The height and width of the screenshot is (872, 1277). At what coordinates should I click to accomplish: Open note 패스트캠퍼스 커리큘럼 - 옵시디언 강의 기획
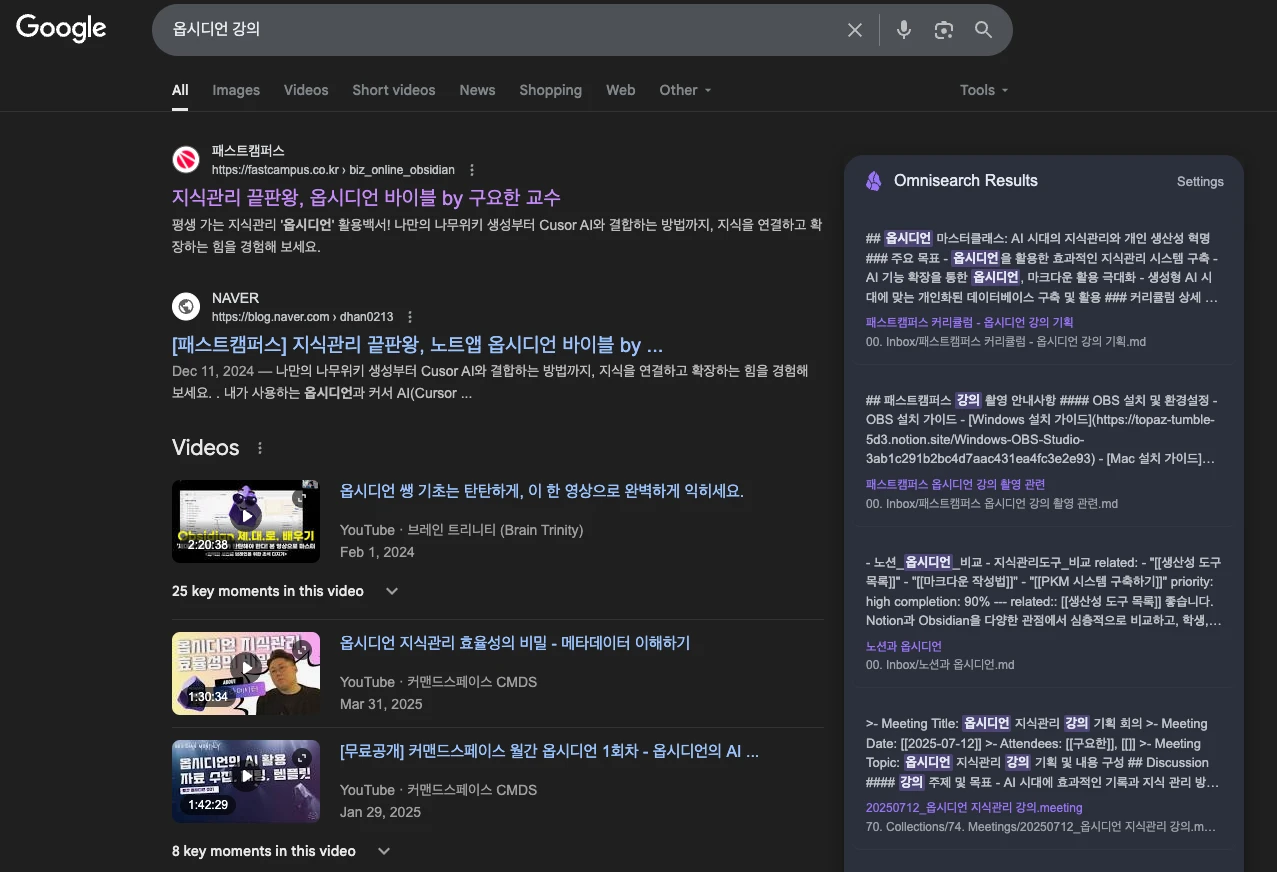pos(969,322)
